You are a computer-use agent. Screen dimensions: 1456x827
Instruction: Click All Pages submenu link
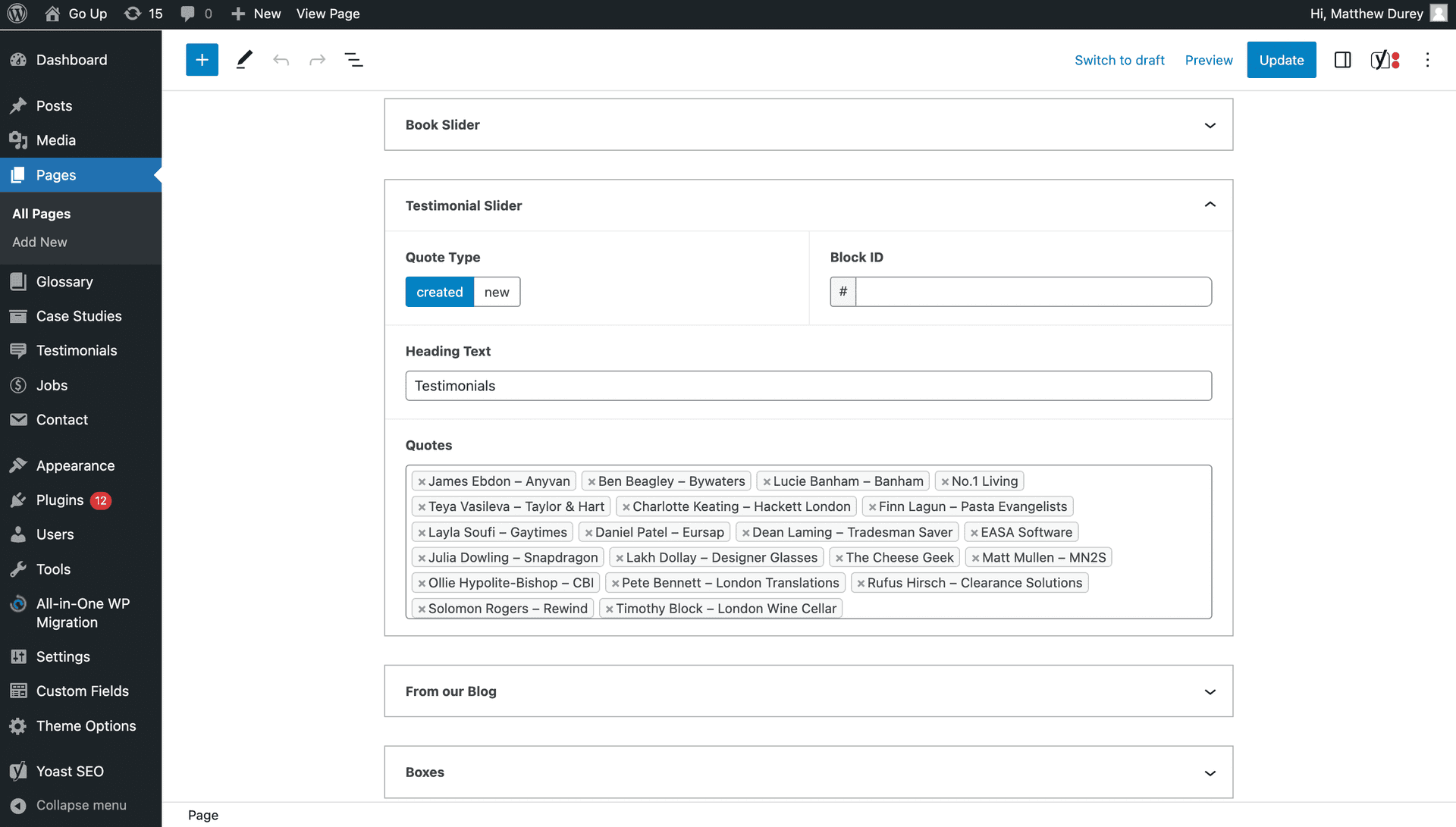click(x=41, y=214)
